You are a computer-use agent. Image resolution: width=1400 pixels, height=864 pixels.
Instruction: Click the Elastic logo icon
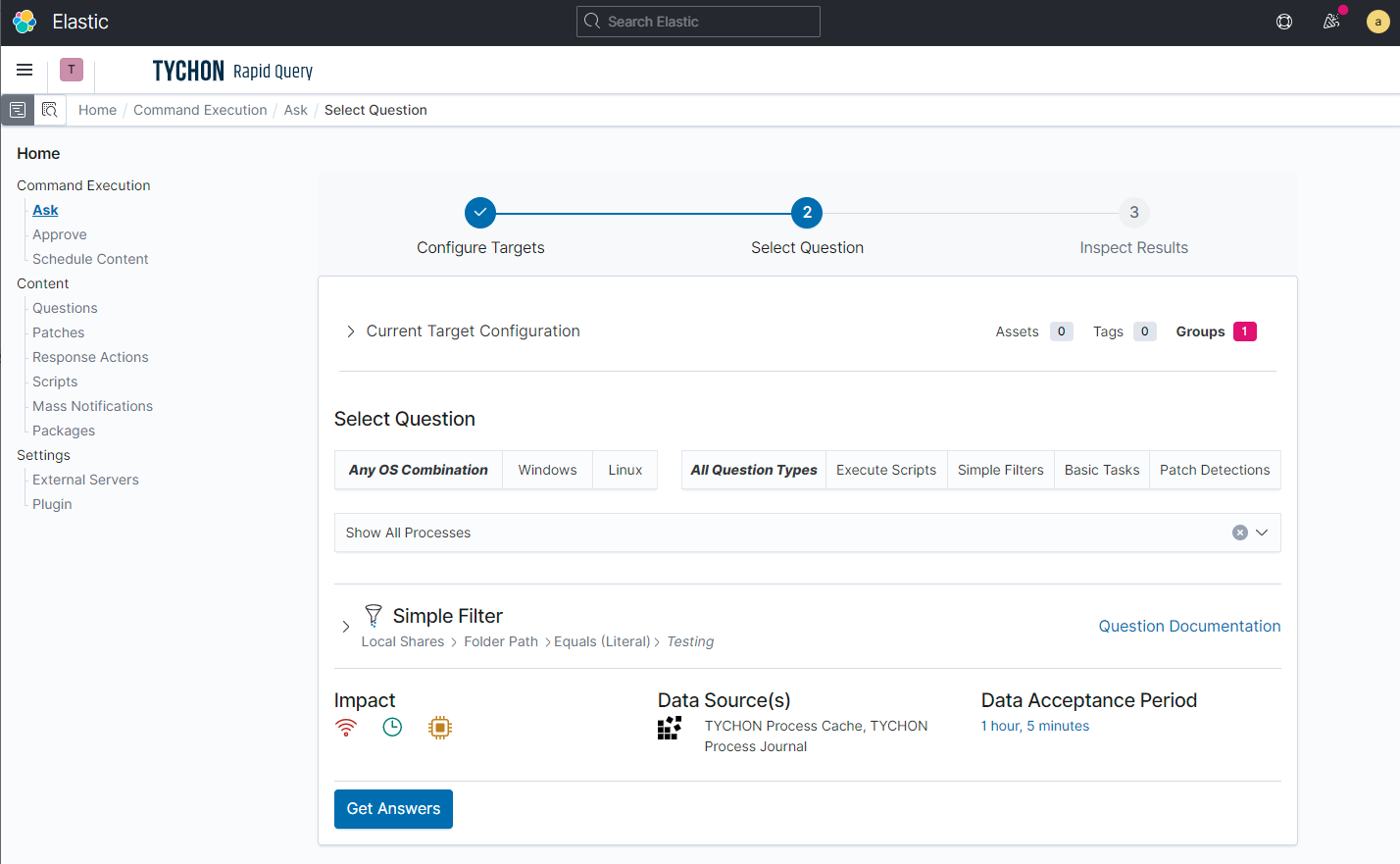(x=25, y=22)
